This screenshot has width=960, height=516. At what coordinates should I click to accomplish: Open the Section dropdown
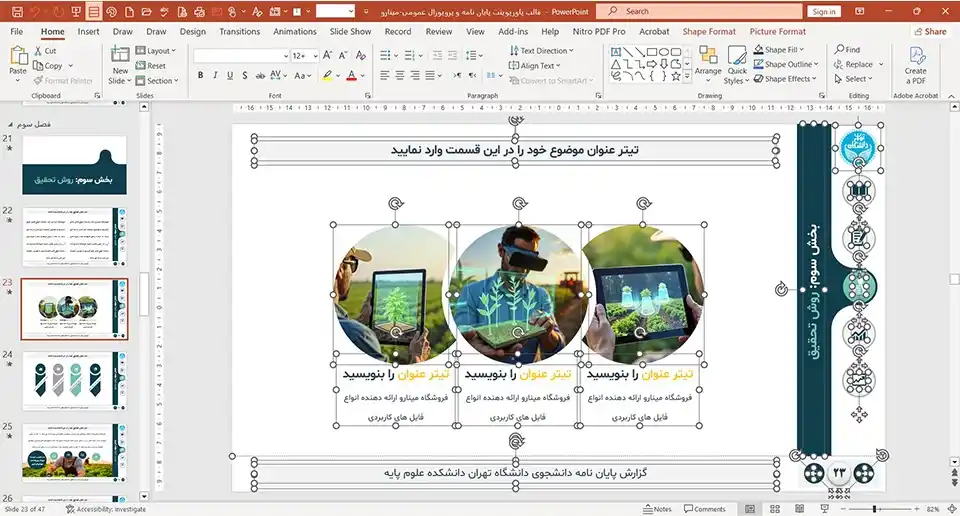pyautogui.click(x=157, y=80)
